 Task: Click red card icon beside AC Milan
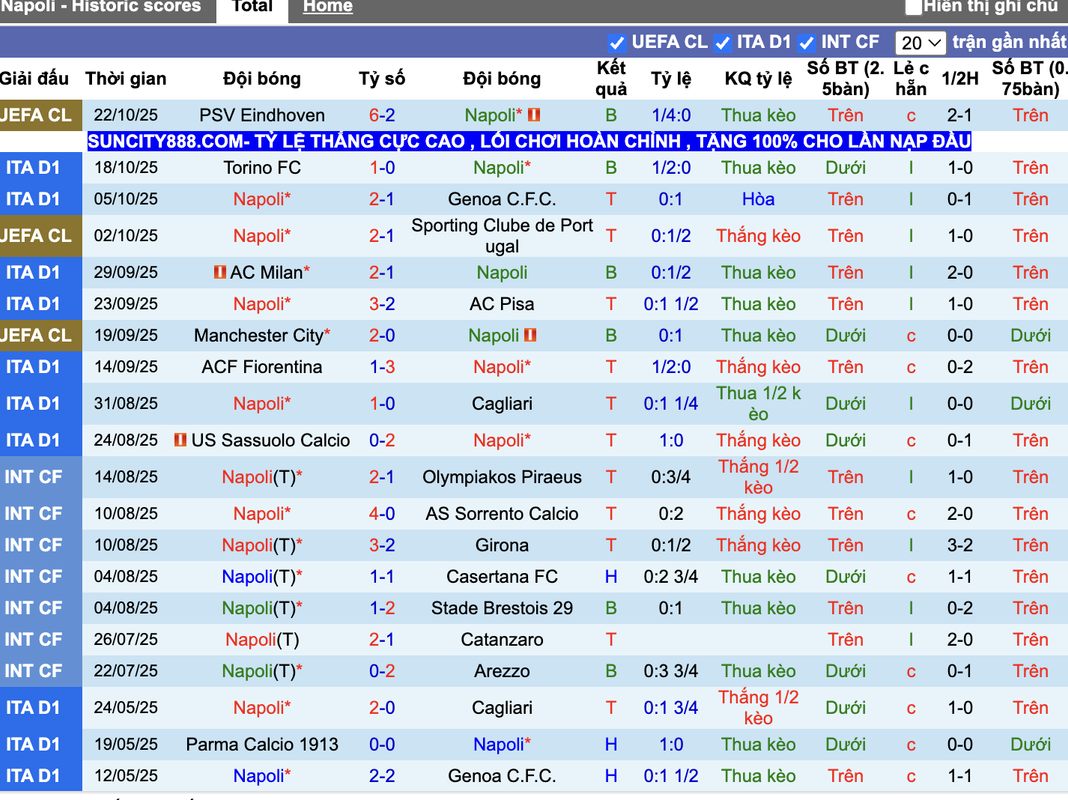(x=219, y=272)
